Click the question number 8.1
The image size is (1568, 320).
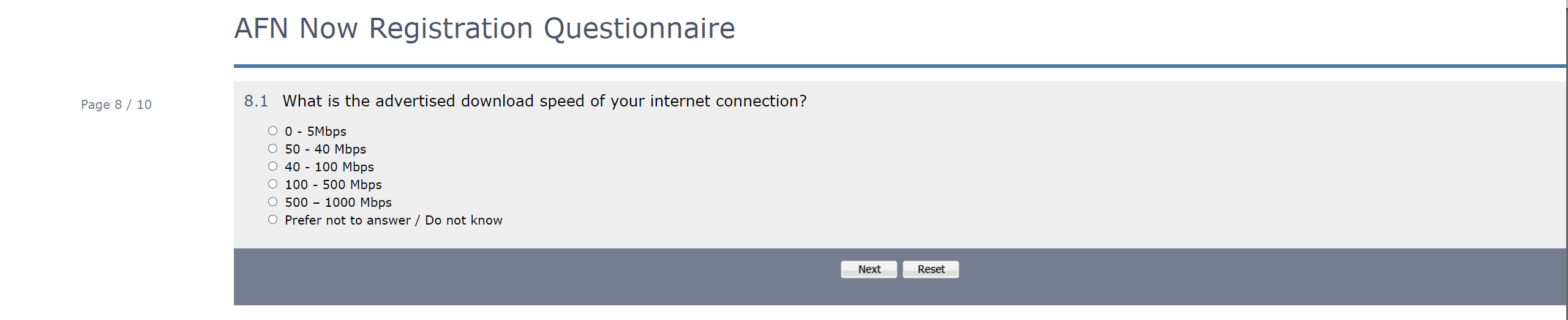(x=256, y=101)
